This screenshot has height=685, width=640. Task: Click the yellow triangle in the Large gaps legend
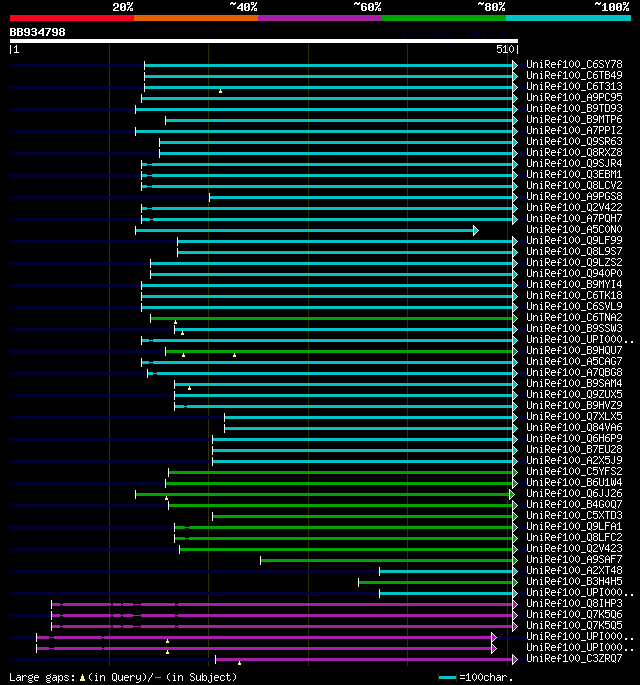(82, 678)
